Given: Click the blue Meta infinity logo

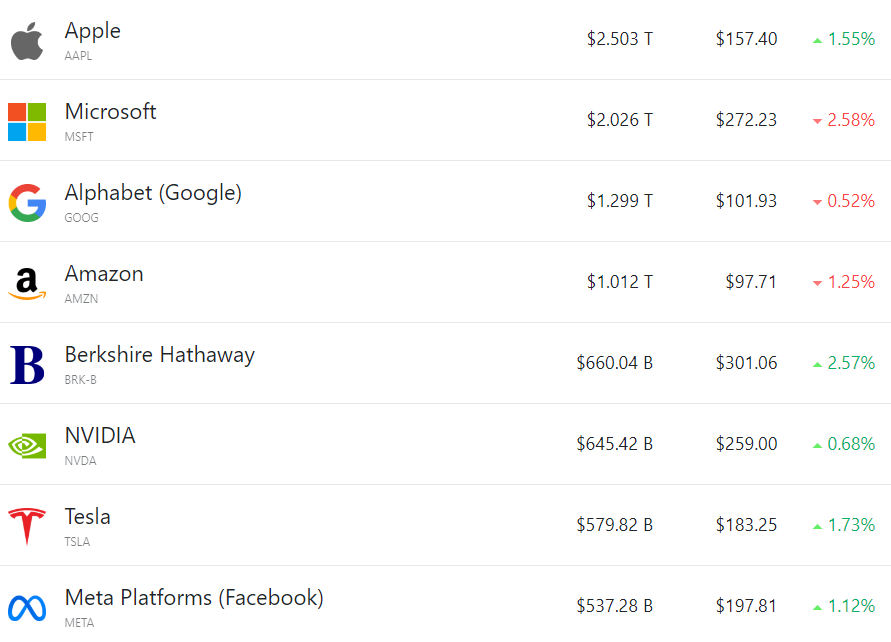Looking at the screenshot, I should coord(27,607).
